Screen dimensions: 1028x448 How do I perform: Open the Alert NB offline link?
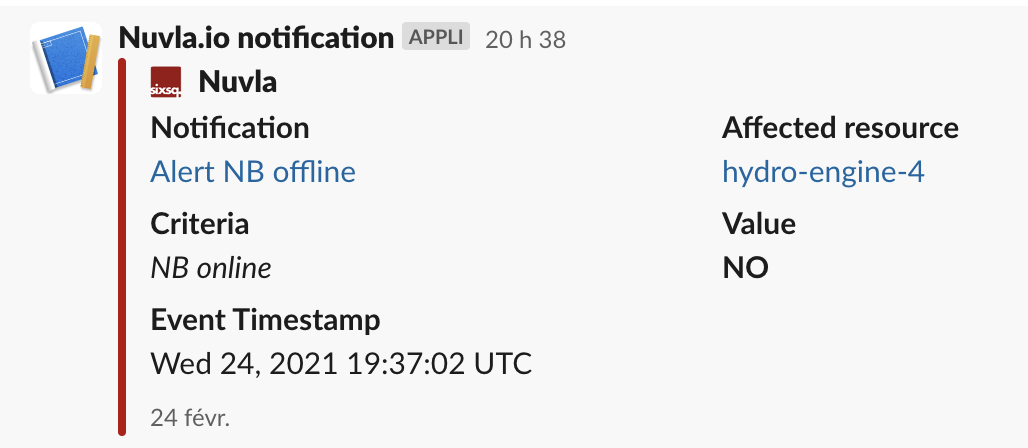(253, 172)
